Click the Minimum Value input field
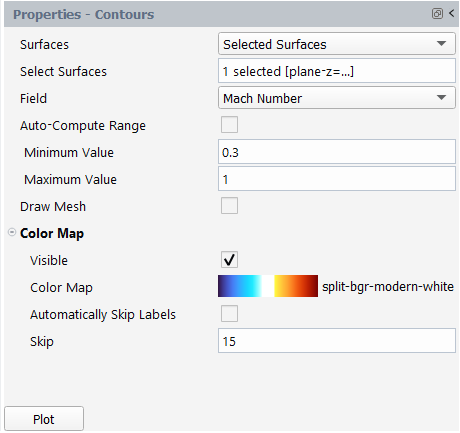460x433 pixels. click(337, 152)
